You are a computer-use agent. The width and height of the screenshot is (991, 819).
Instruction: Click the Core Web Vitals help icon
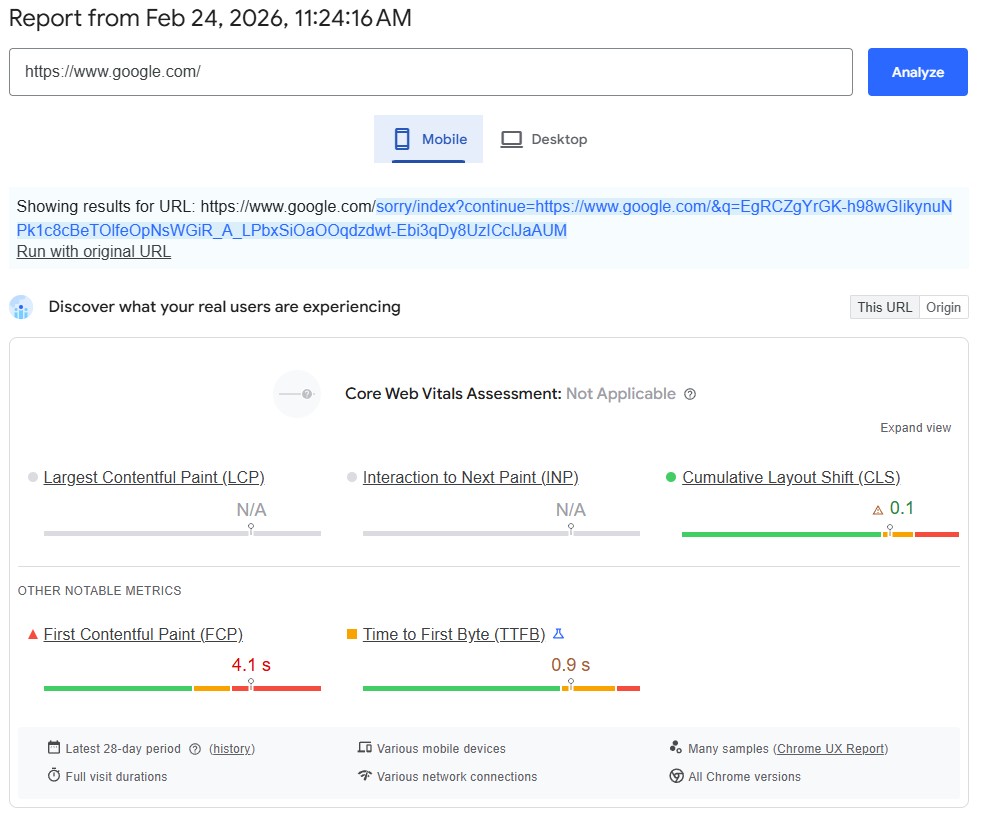(690, 394)
